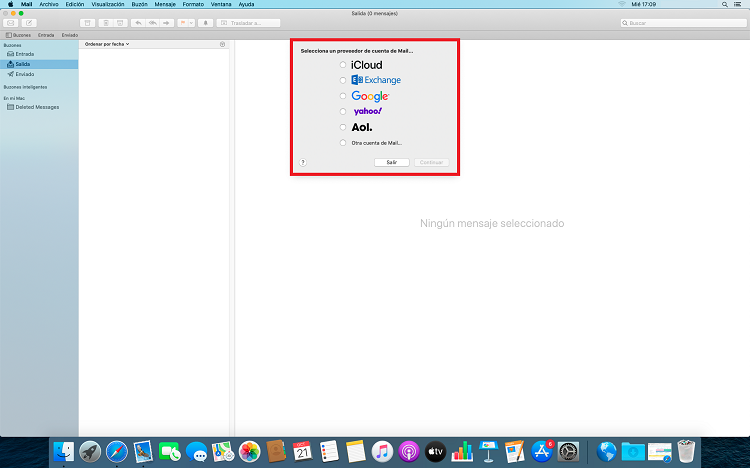Click the filter icon in message list header
Screen dimensions: 750x468
(222, 44)
